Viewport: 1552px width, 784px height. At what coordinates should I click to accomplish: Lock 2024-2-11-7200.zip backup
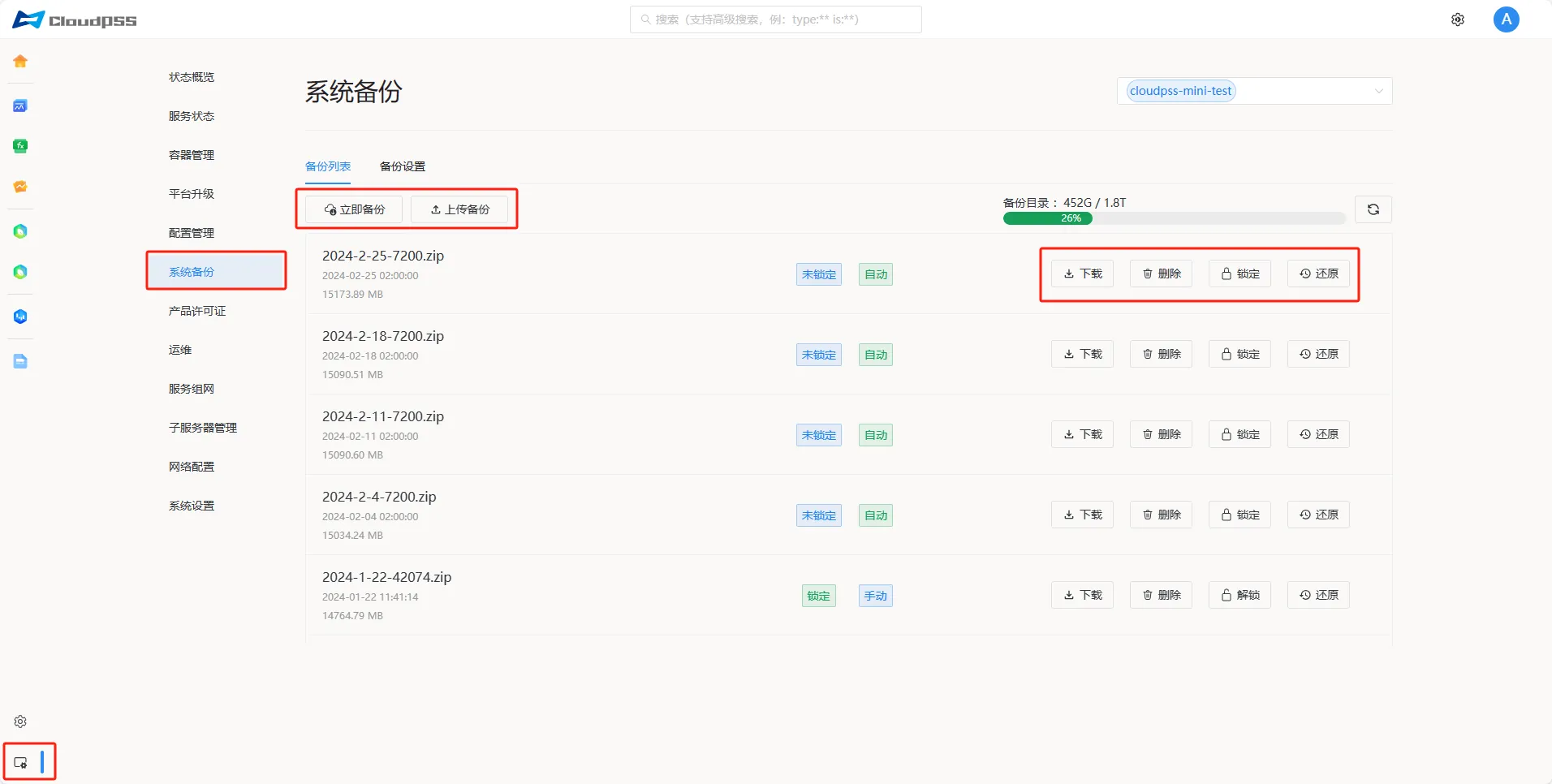(1240, 434)
